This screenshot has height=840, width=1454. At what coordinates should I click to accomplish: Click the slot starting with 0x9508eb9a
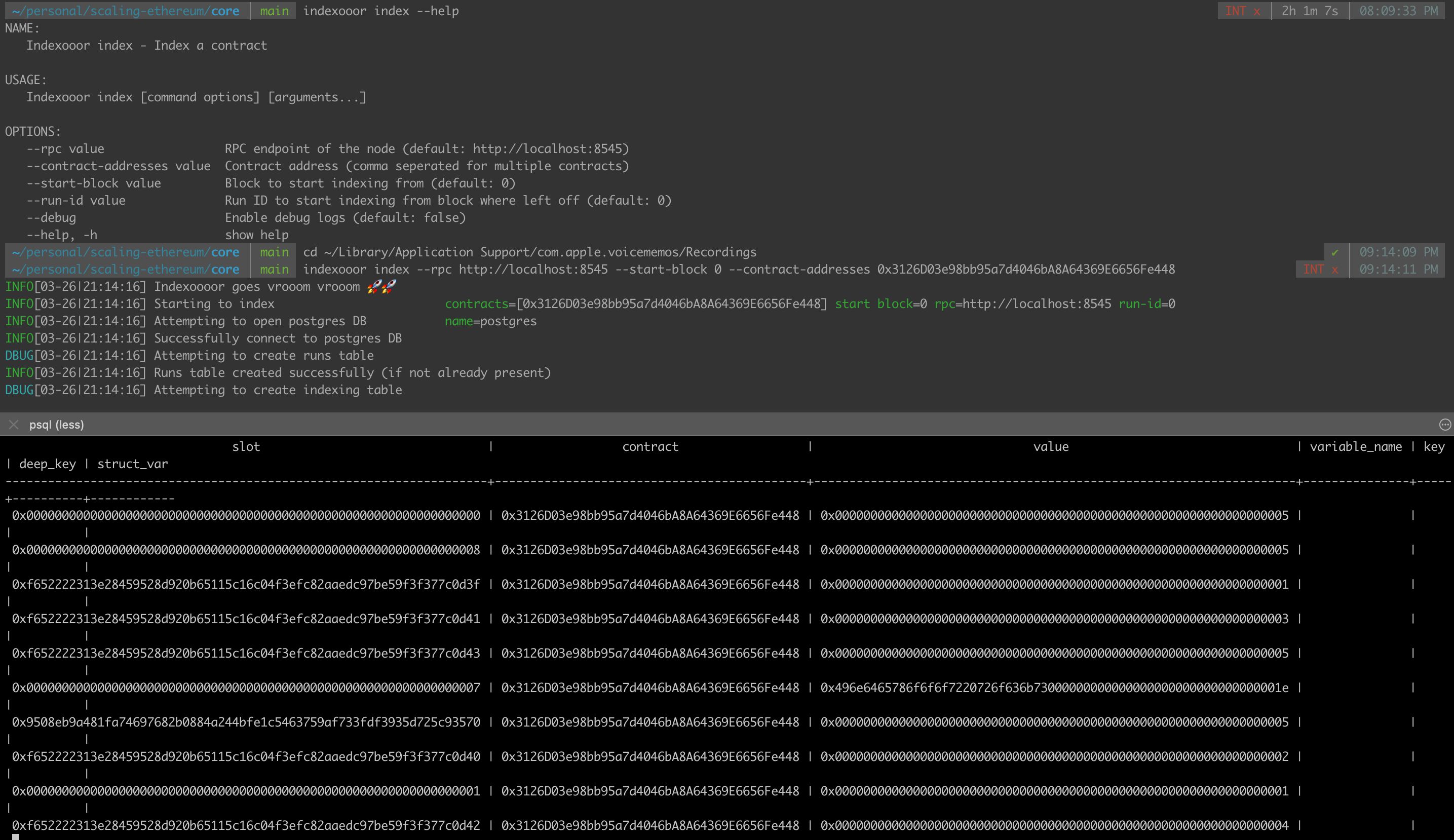pos(246,722)
